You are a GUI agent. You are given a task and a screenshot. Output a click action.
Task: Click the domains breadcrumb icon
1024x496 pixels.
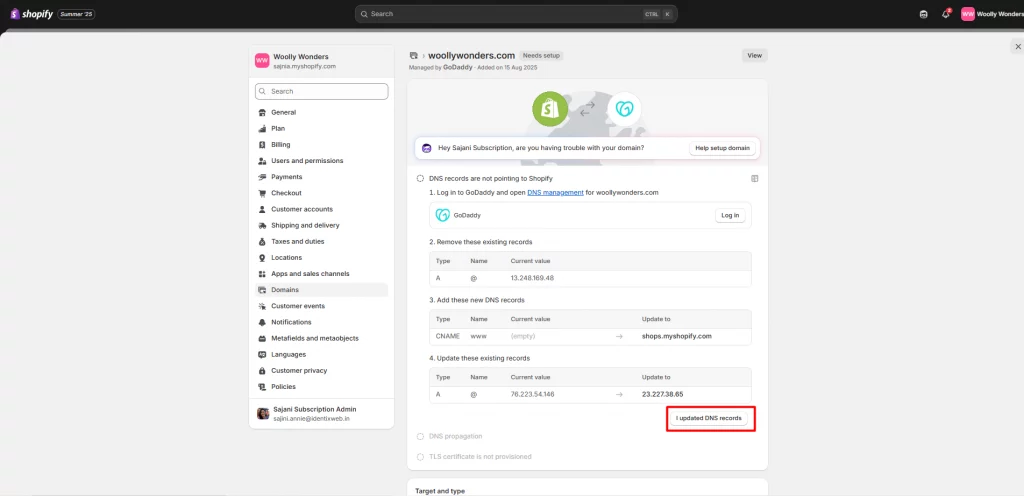point(413,55)
